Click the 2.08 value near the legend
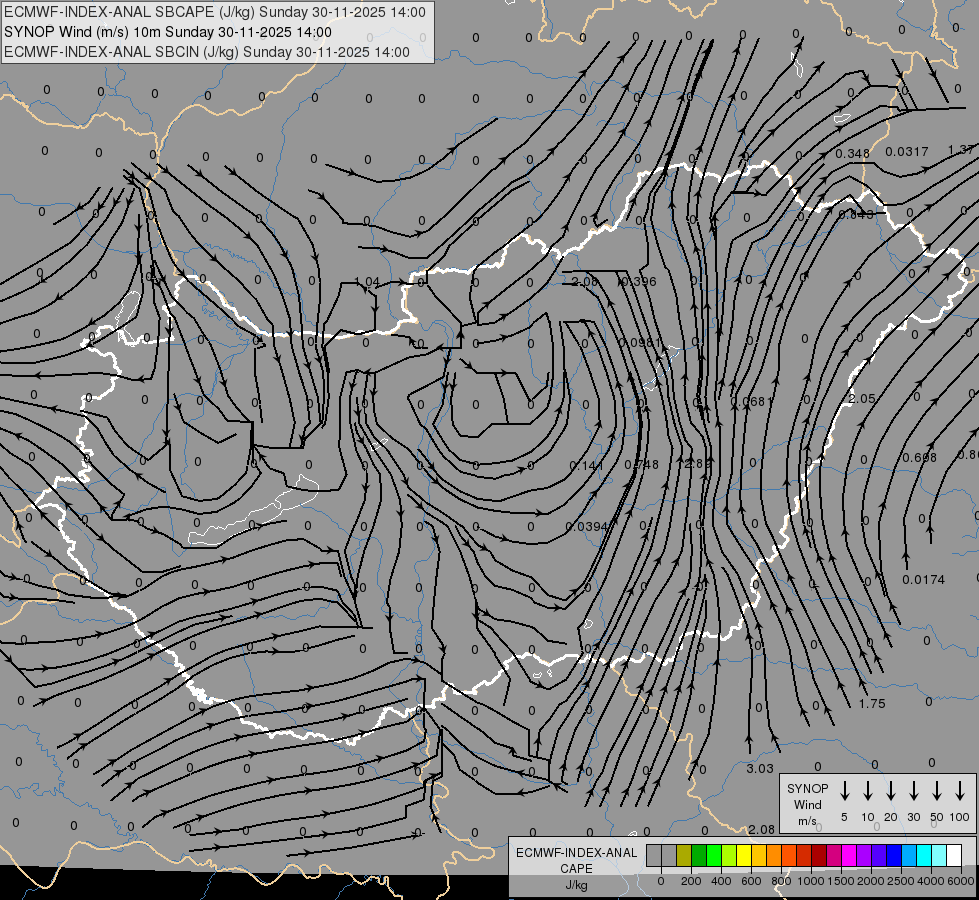Viewport: 979px width, 900px height. tap(762, 829)
